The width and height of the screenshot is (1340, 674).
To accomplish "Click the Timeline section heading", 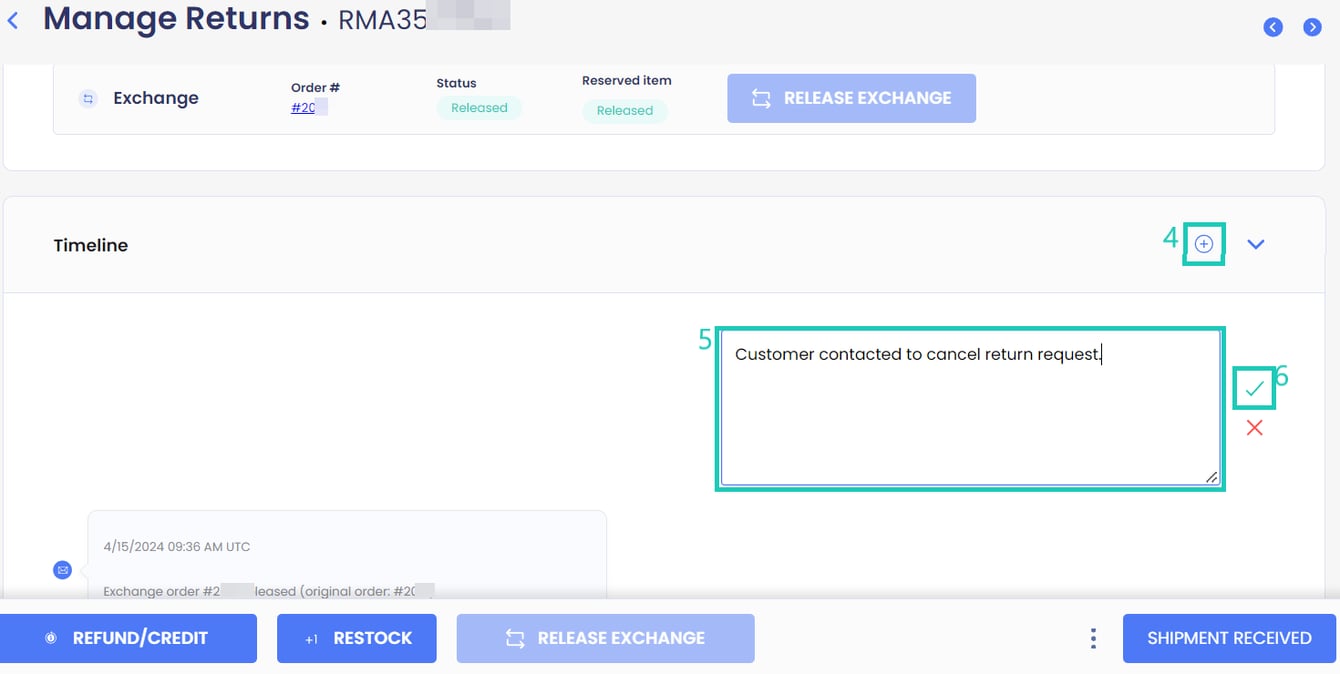I will click(91, 245).
